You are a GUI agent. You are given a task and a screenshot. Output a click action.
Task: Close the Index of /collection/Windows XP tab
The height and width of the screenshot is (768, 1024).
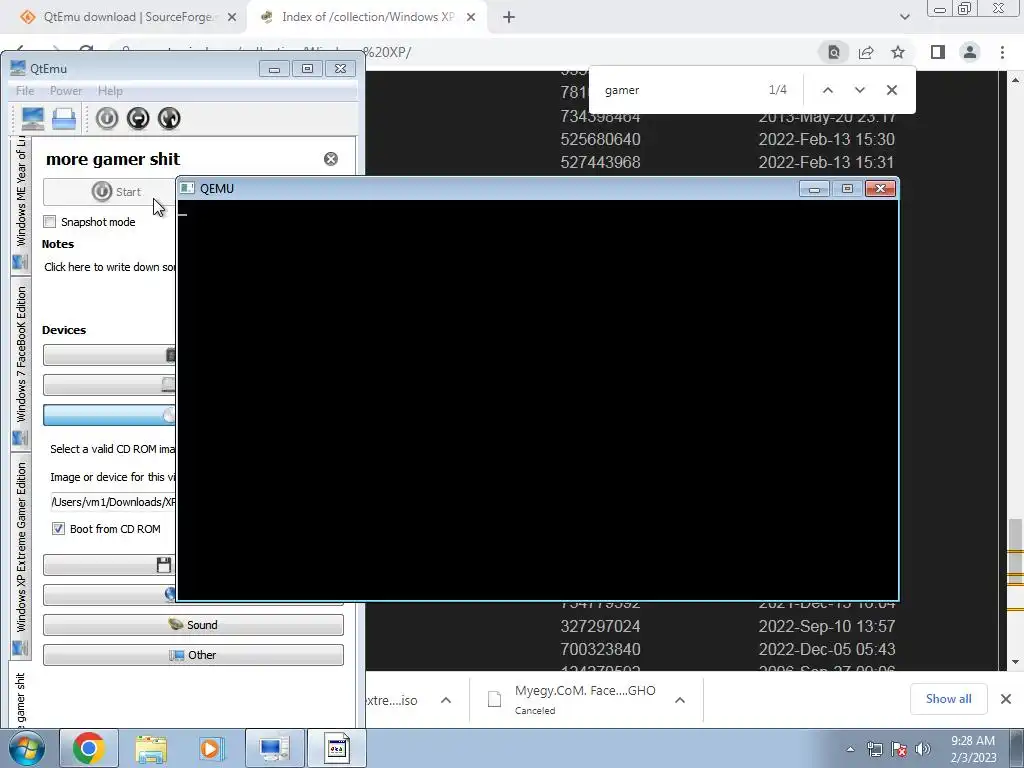[x=471, y=17]
